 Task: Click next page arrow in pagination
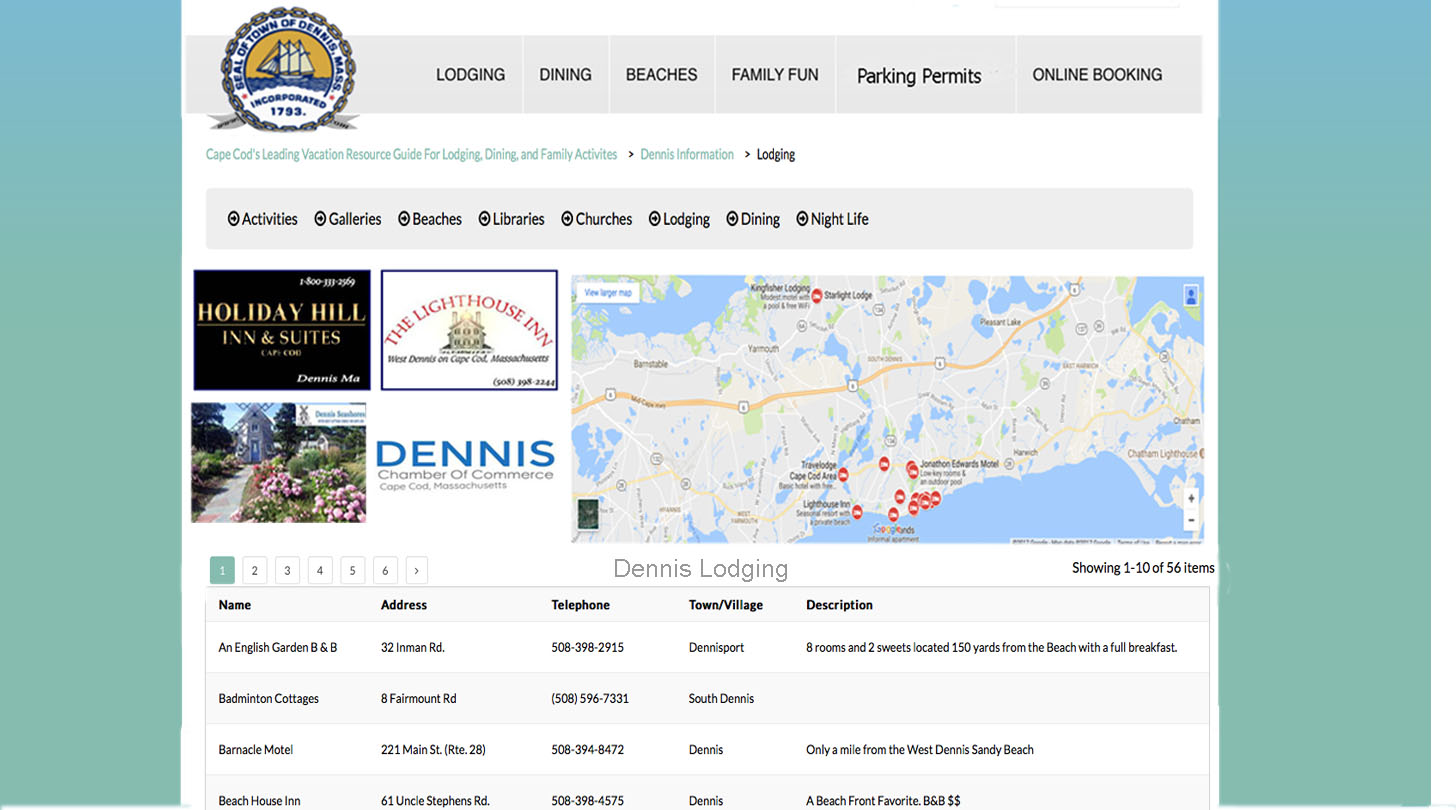click(x=417, y=570)
